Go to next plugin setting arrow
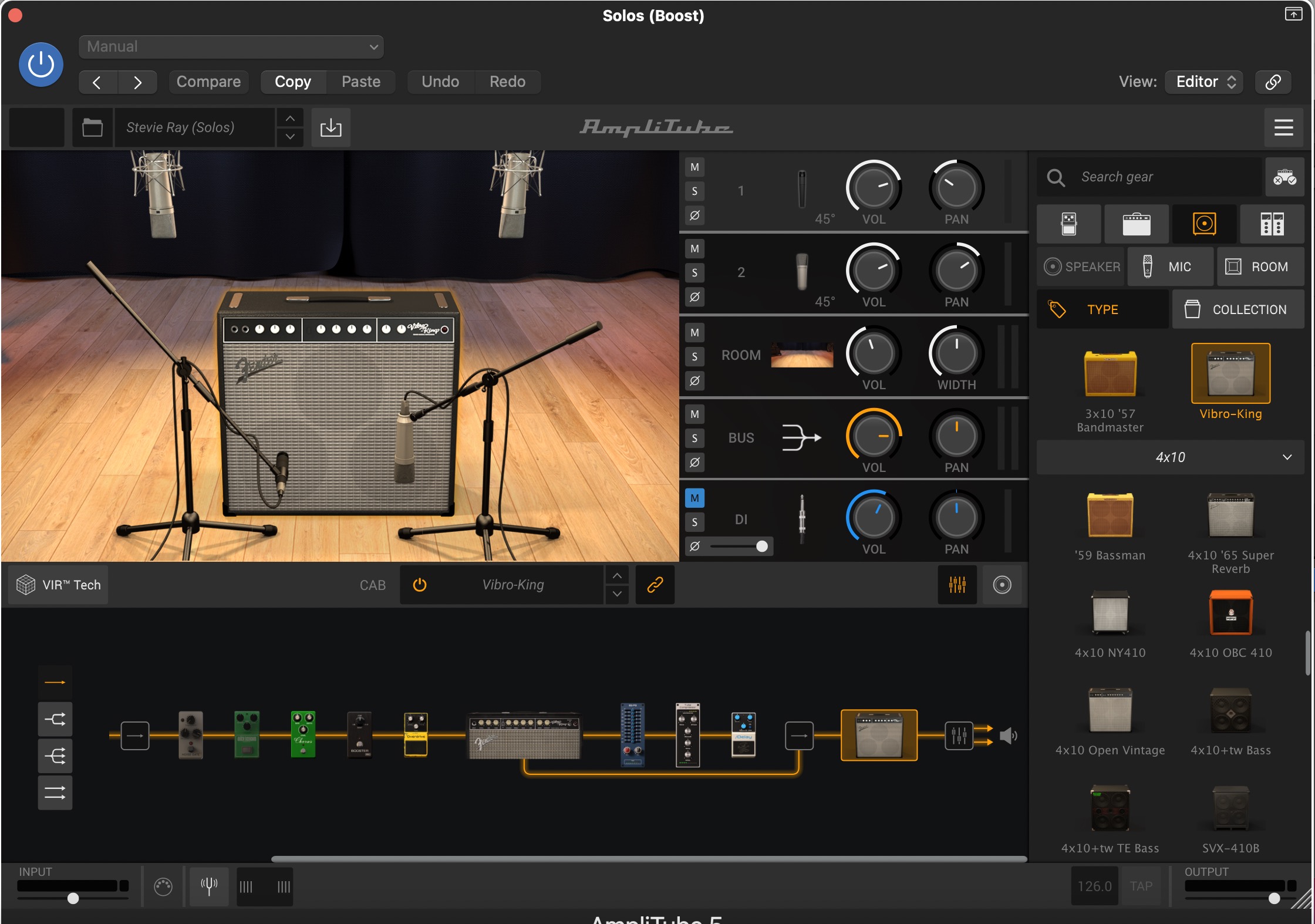 (x=137, y=82)
